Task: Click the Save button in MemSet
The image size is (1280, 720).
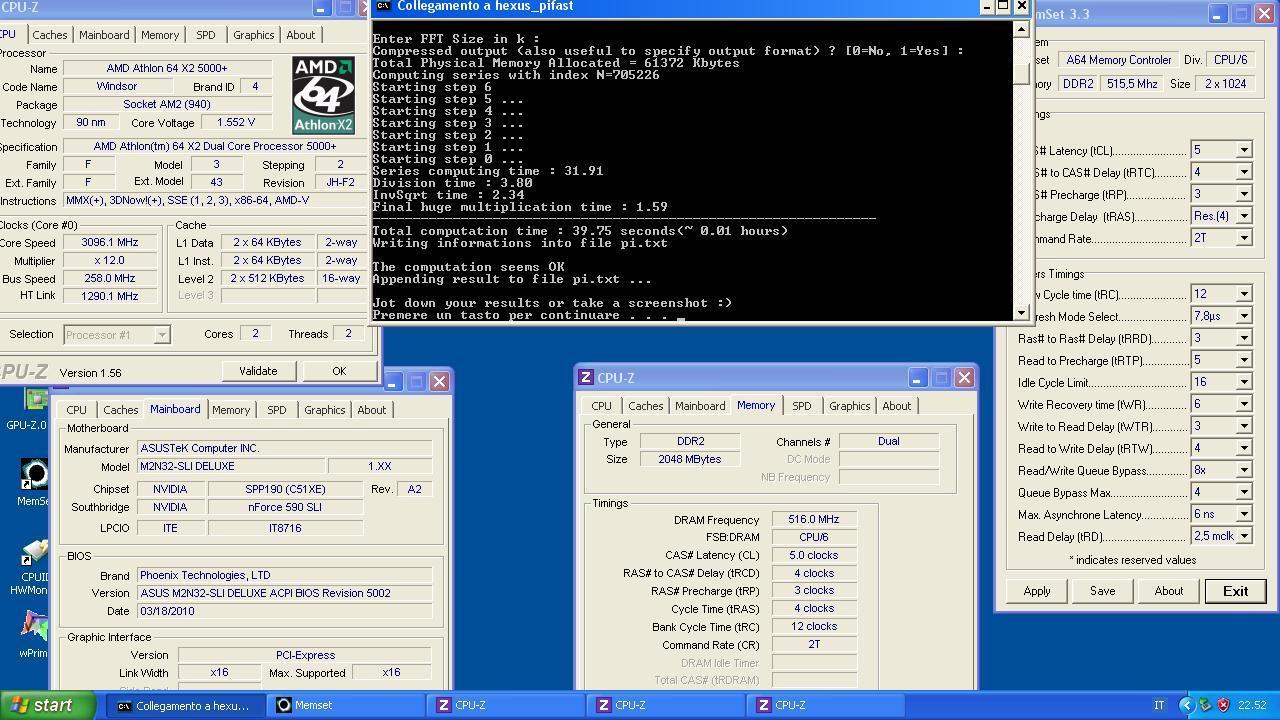Action: pos(1102,591)
